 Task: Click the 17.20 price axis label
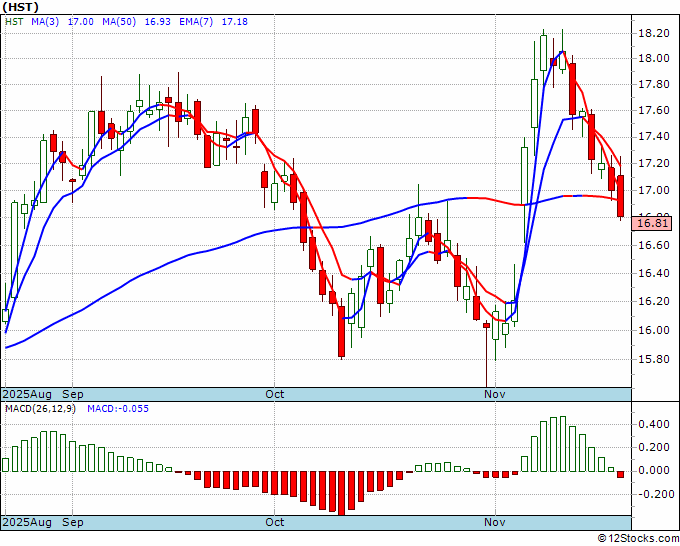coord(654,163)
